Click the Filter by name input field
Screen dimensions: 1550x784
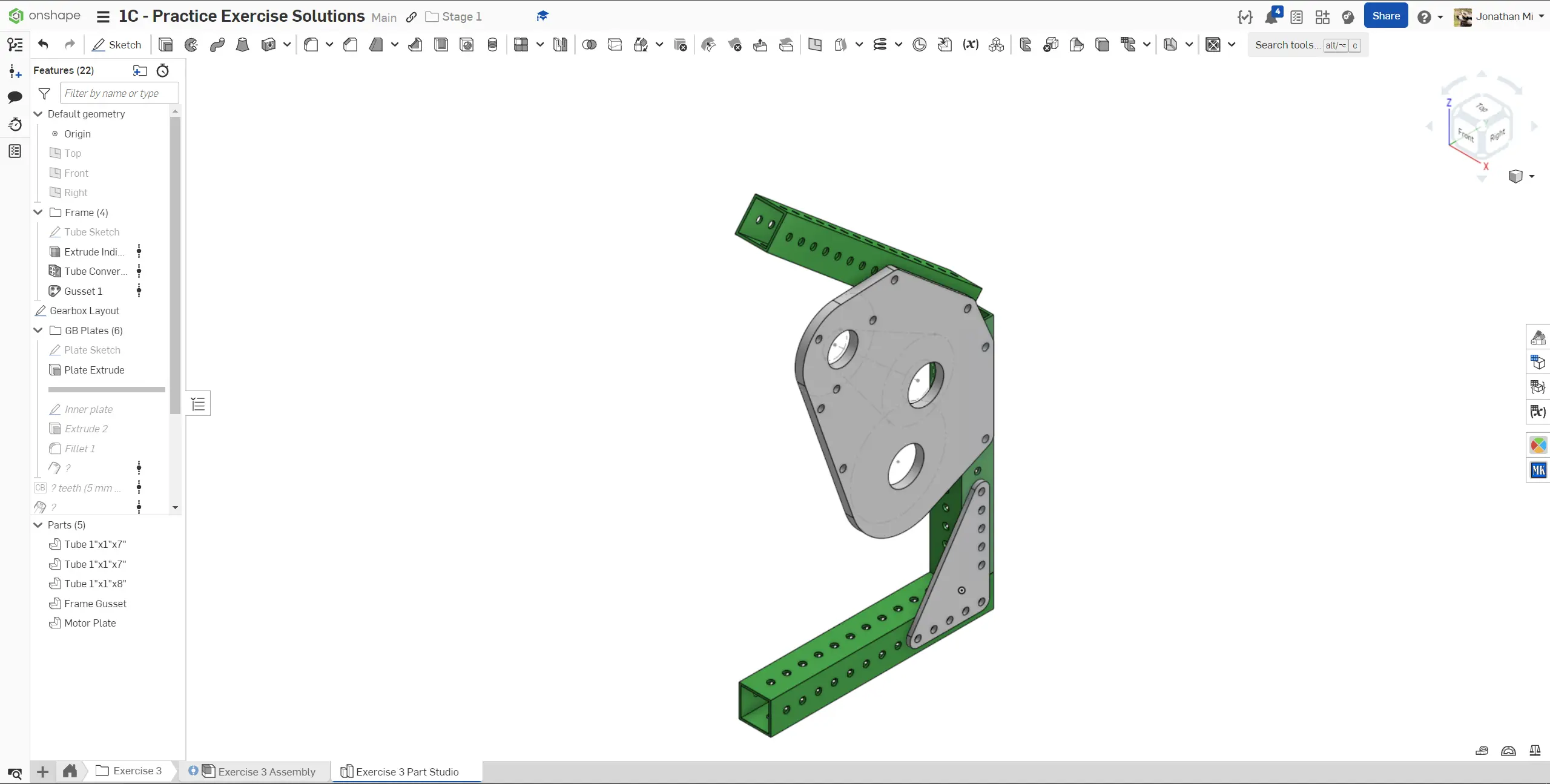pyautogui.click(x=119, y=93)
